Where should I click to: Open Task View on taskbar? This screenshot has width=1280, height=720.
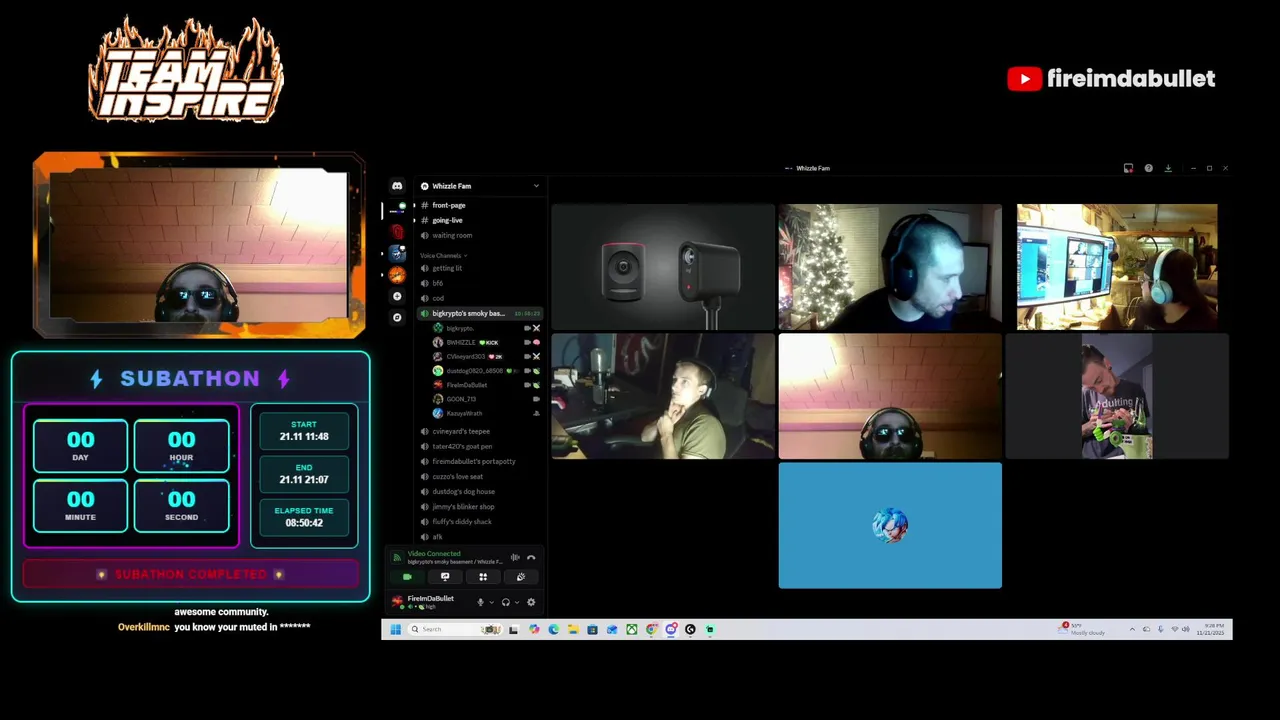(x=513, y=629)
